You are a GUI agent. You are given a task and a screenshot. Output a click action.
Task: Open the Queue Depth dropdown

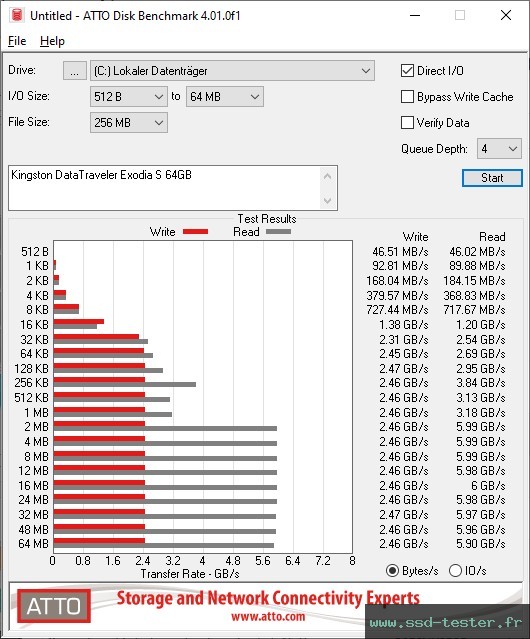pyautogui.click(x=499, y=149)
